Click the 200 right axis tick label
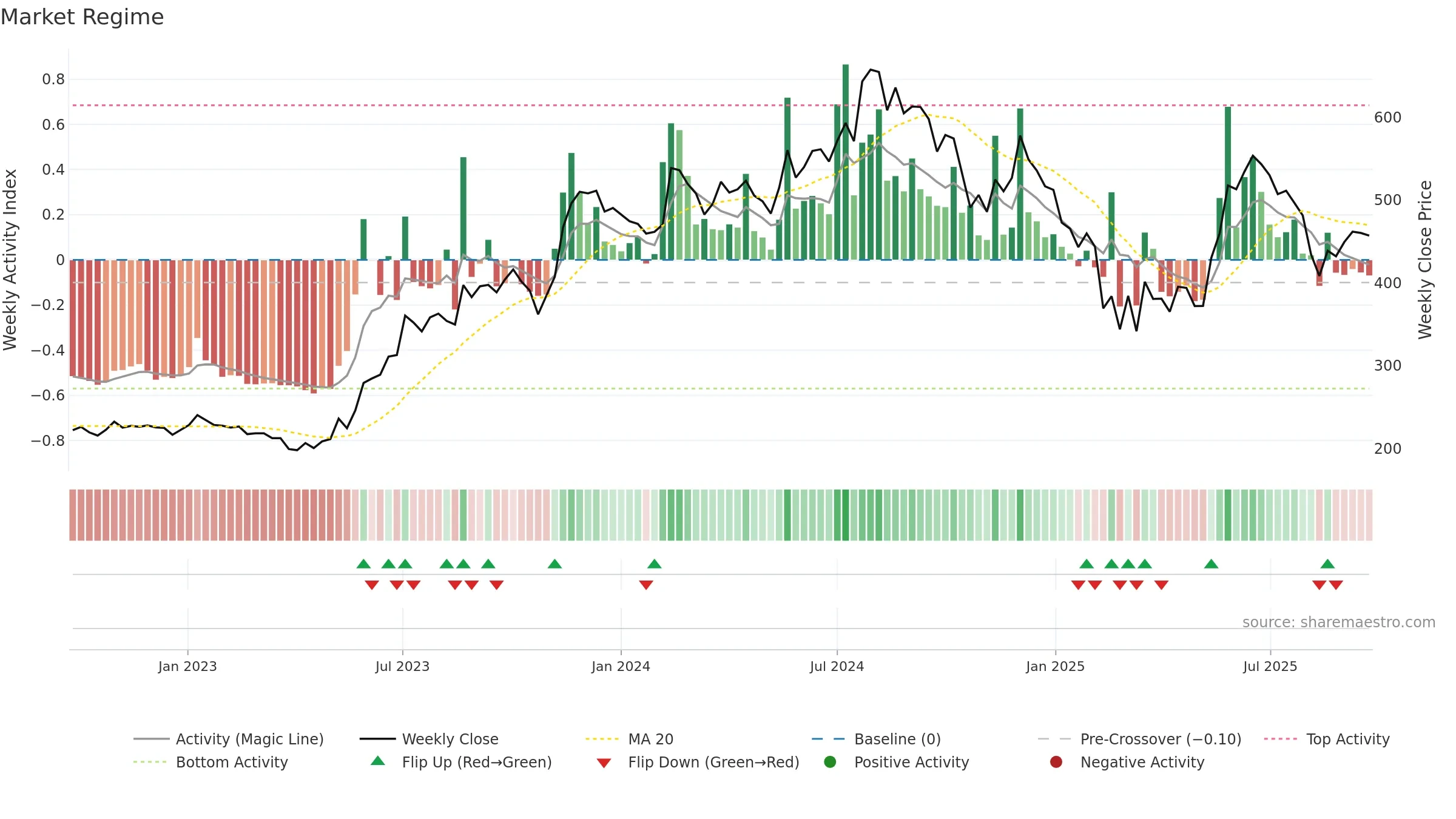This screenshot has height=819, width=1456. click(x=1387, y=448)
